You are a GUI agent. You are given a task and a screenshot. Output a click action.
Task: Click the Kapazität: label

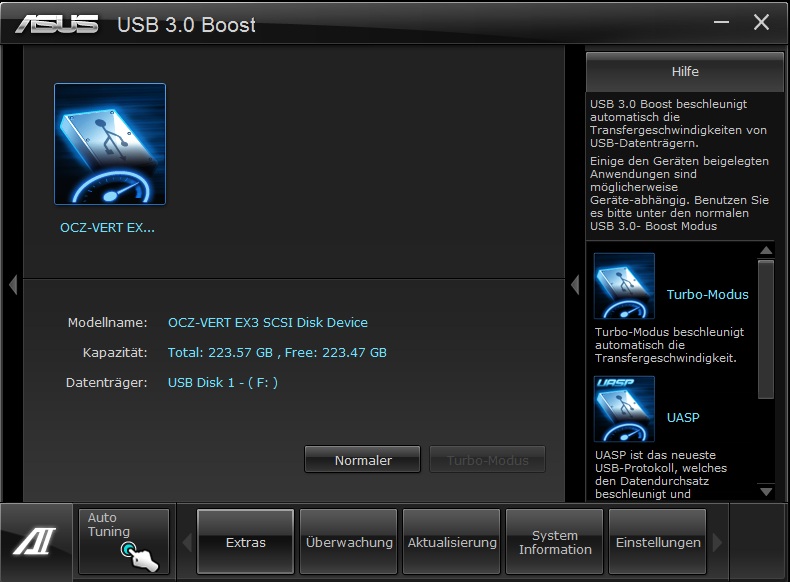click(115, 352)
